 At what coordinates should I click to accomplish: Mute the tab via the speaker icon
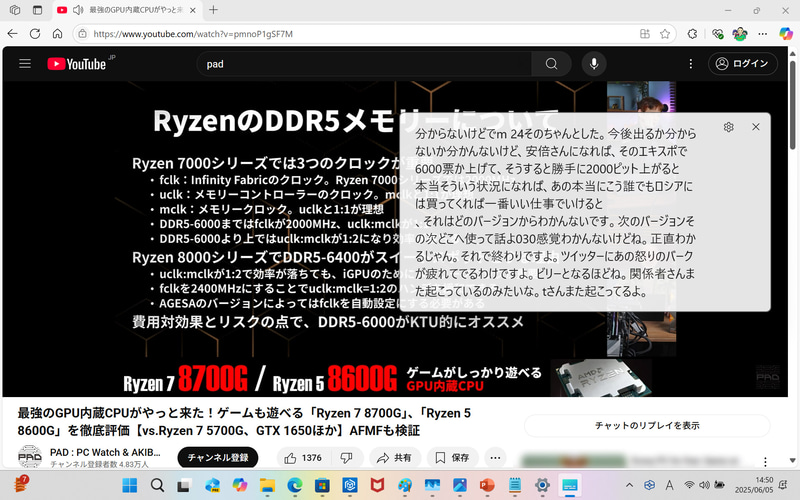78,10
